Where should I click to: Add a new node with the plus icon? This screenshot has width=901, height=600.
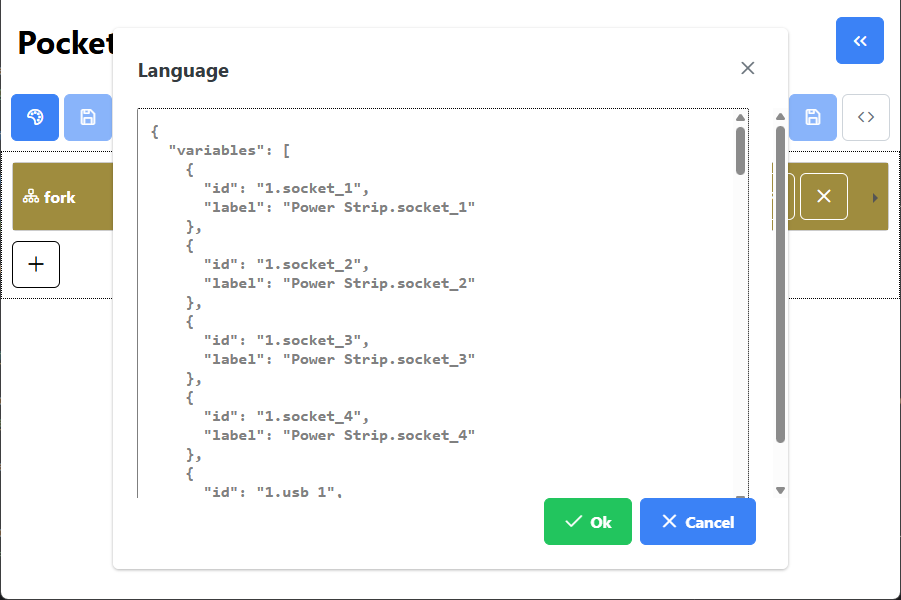pos(35,264)
